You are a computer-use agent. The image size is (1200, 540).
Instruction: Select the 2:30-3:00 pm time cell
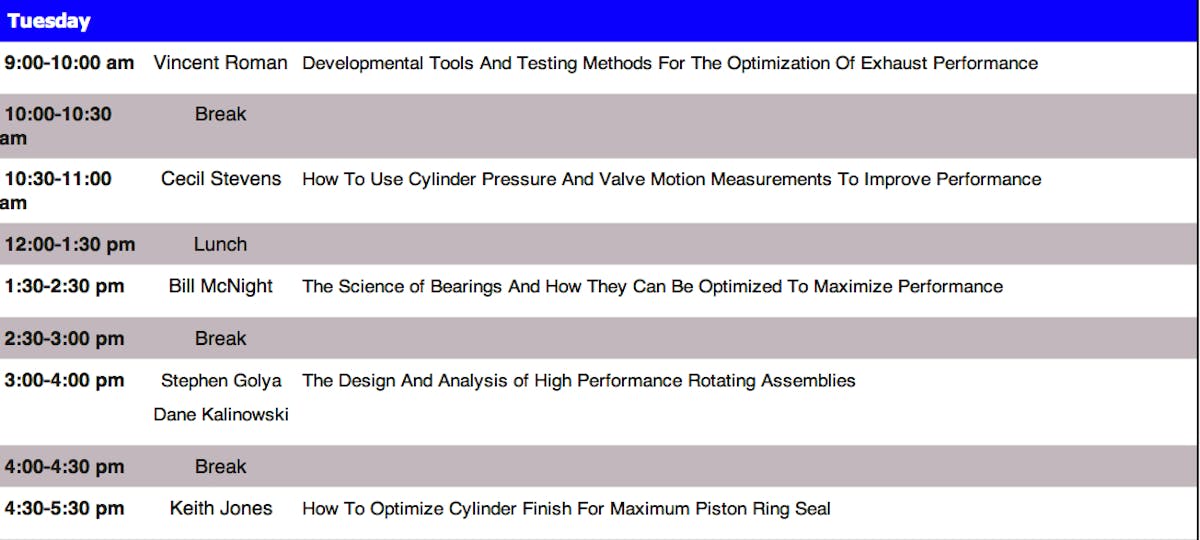[65, 339]
